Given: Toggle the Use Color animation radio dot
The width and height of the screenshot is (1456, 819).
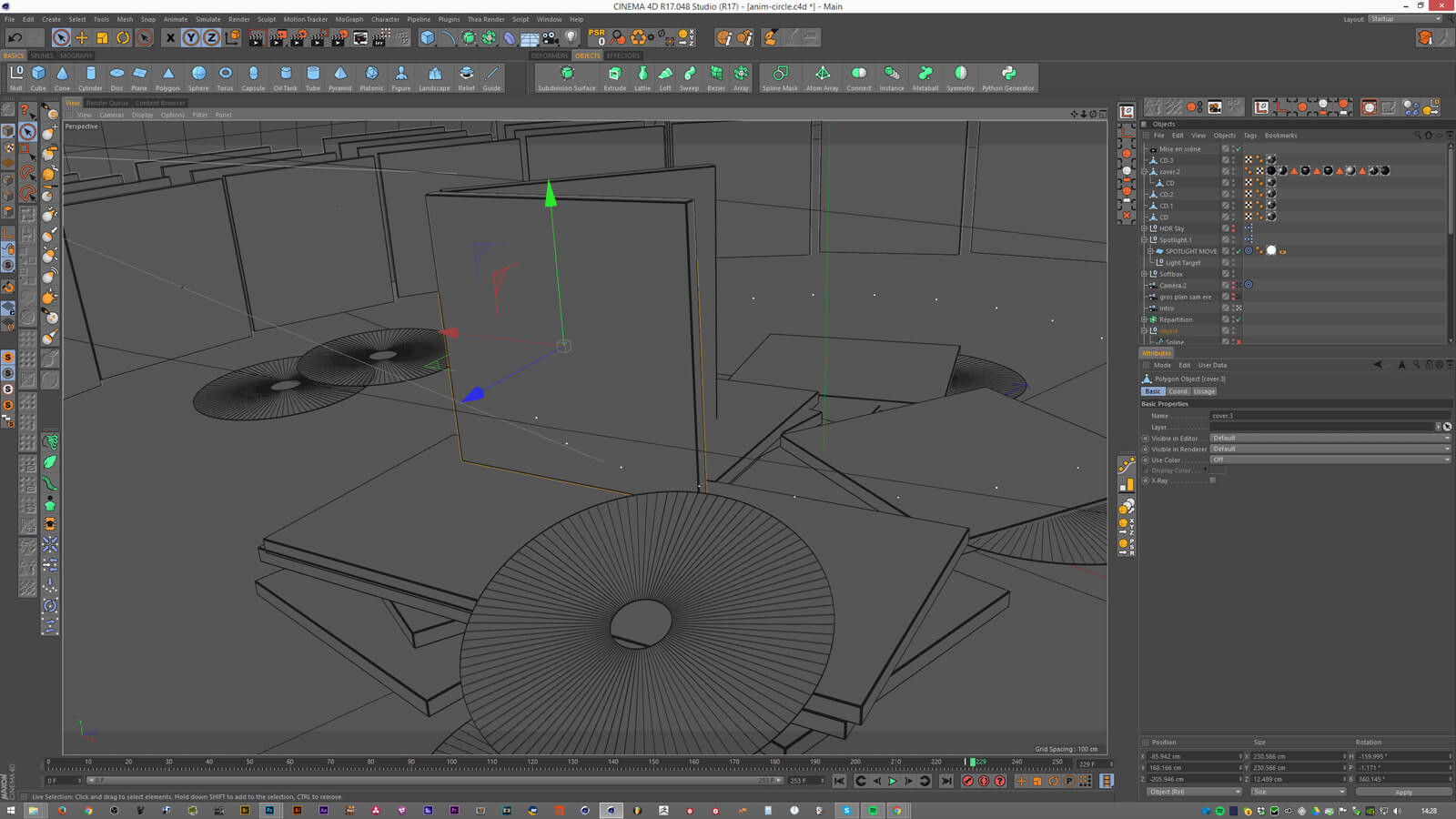Looking at the screenshot, I should [1146, 460].
